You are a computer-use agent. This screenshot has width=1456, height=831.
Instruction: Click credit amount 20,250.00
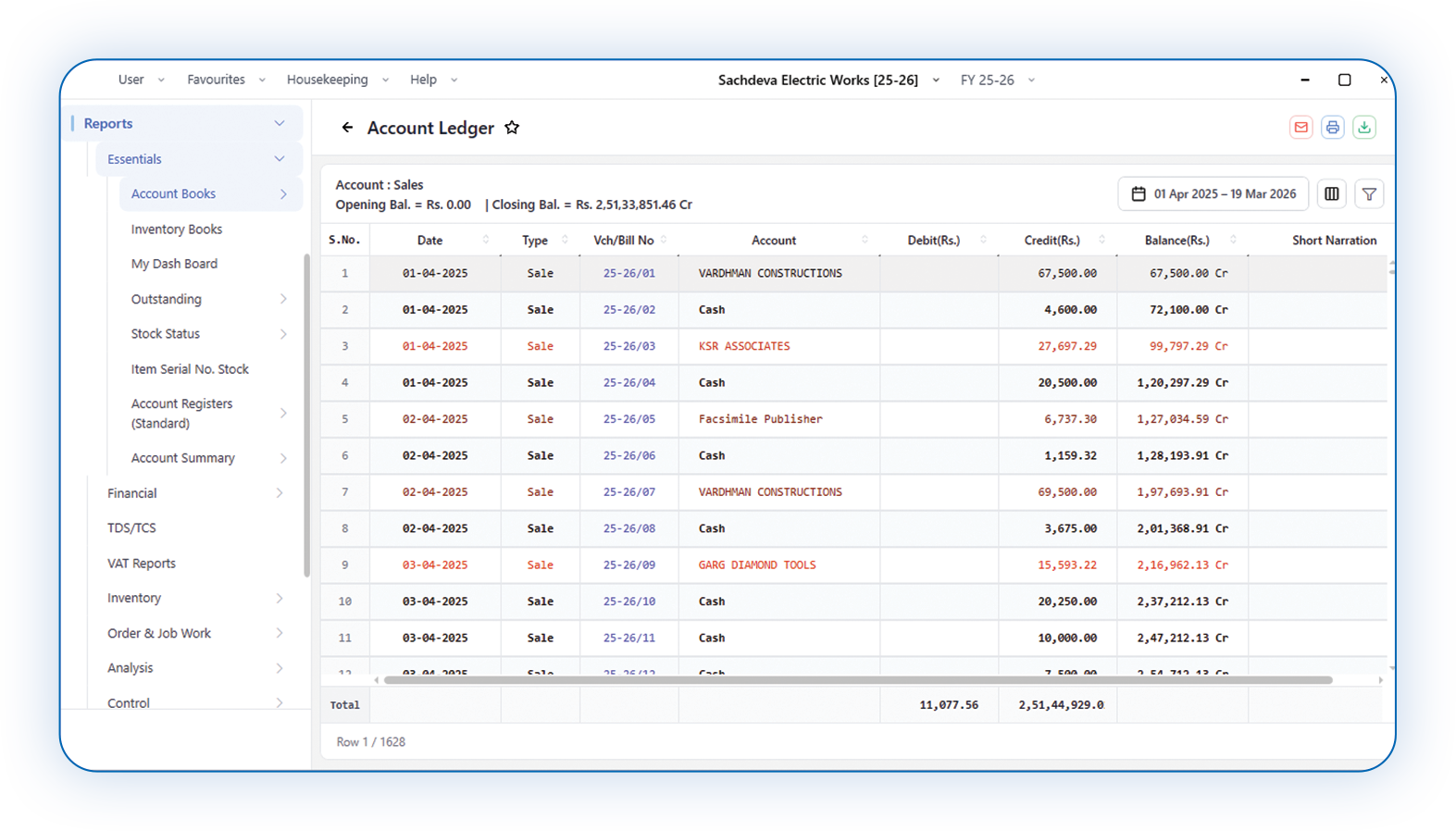(1067, 602)
